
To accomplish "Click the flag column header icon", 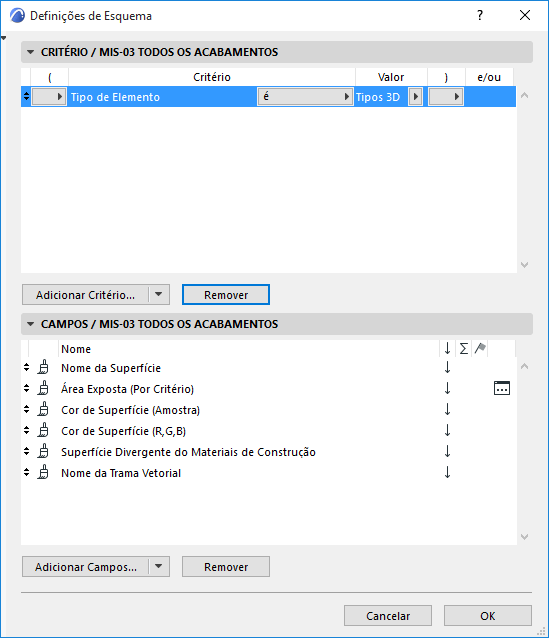I will click(x=480, y=348).
